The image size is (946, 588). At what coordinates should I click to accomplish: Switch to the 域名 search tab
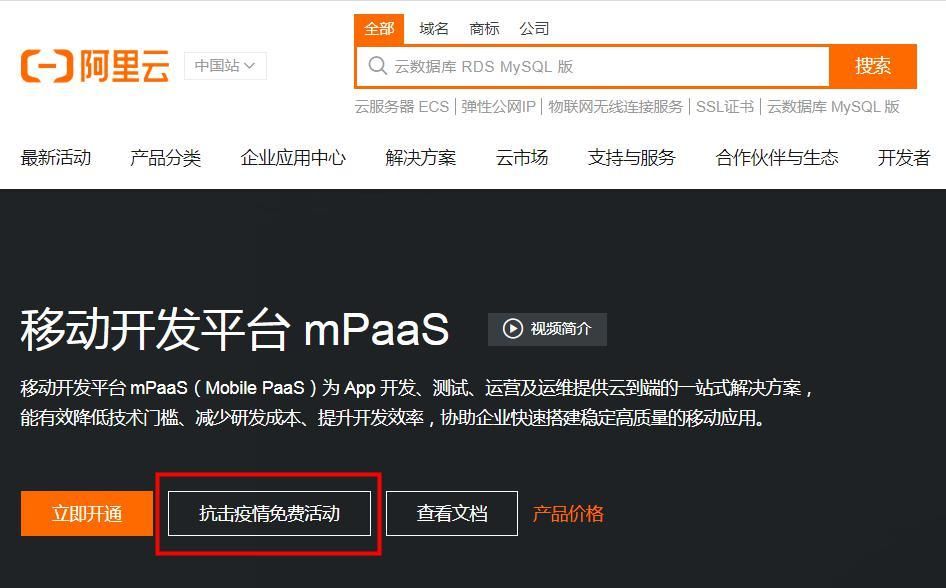[x=434, y=29]
